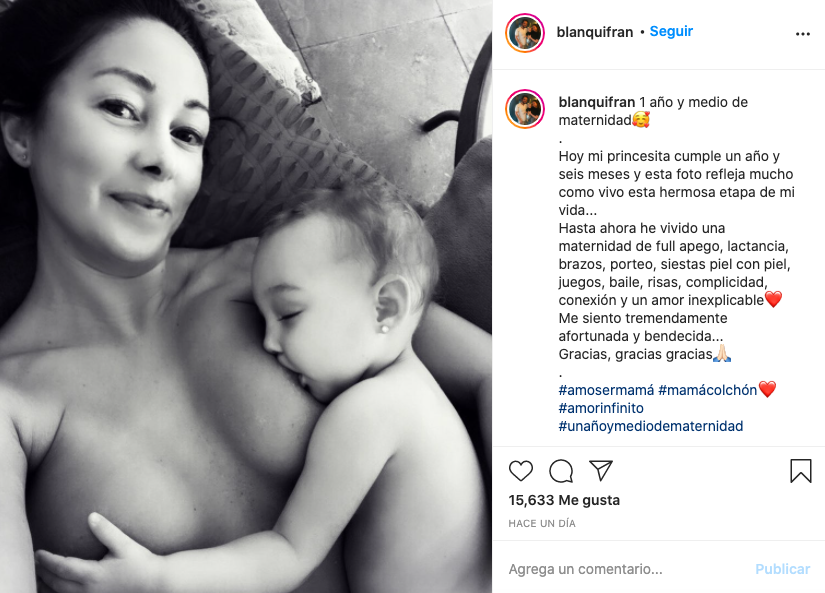Focus the Agrega un comentario field
Screen dimensions: 825x593
626,569
